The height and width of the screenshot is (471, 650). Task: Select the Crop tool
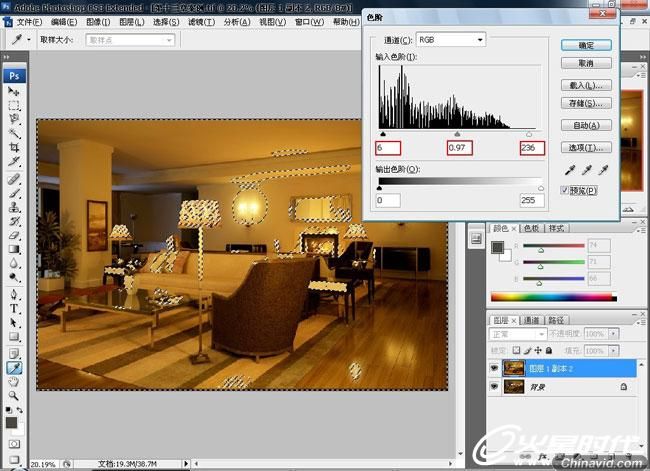(14, 147)
